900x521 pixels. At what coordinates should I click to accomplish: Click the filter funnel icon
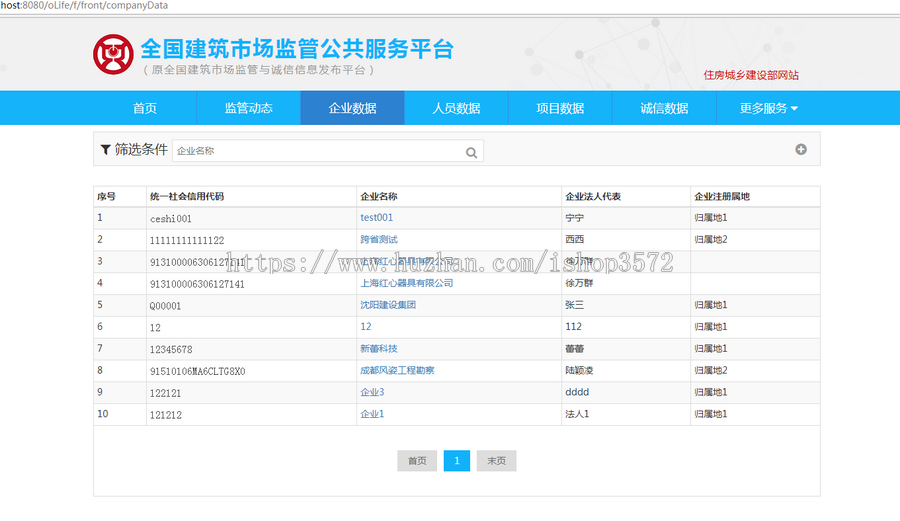pos(106,150)
